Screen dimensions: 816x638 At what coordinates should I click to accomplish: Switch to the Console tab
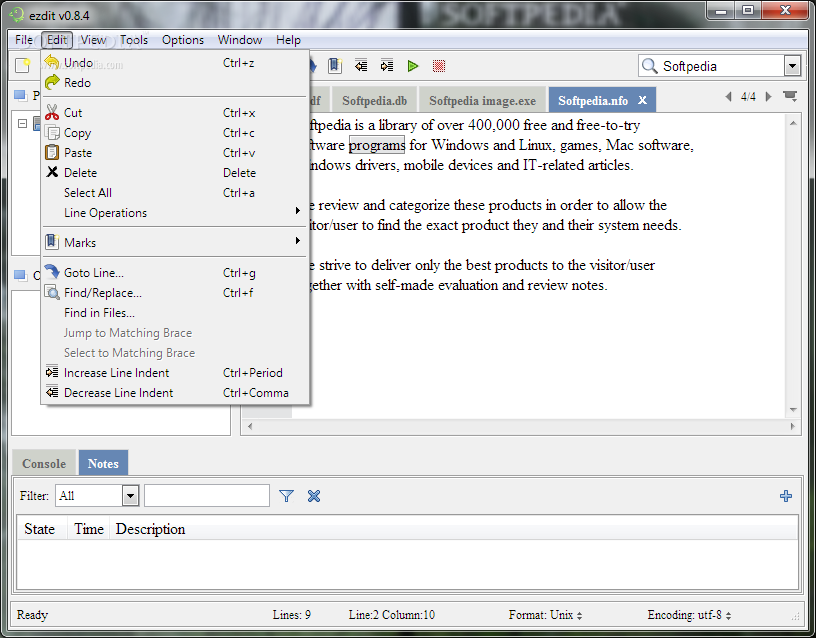pos(44,463)
